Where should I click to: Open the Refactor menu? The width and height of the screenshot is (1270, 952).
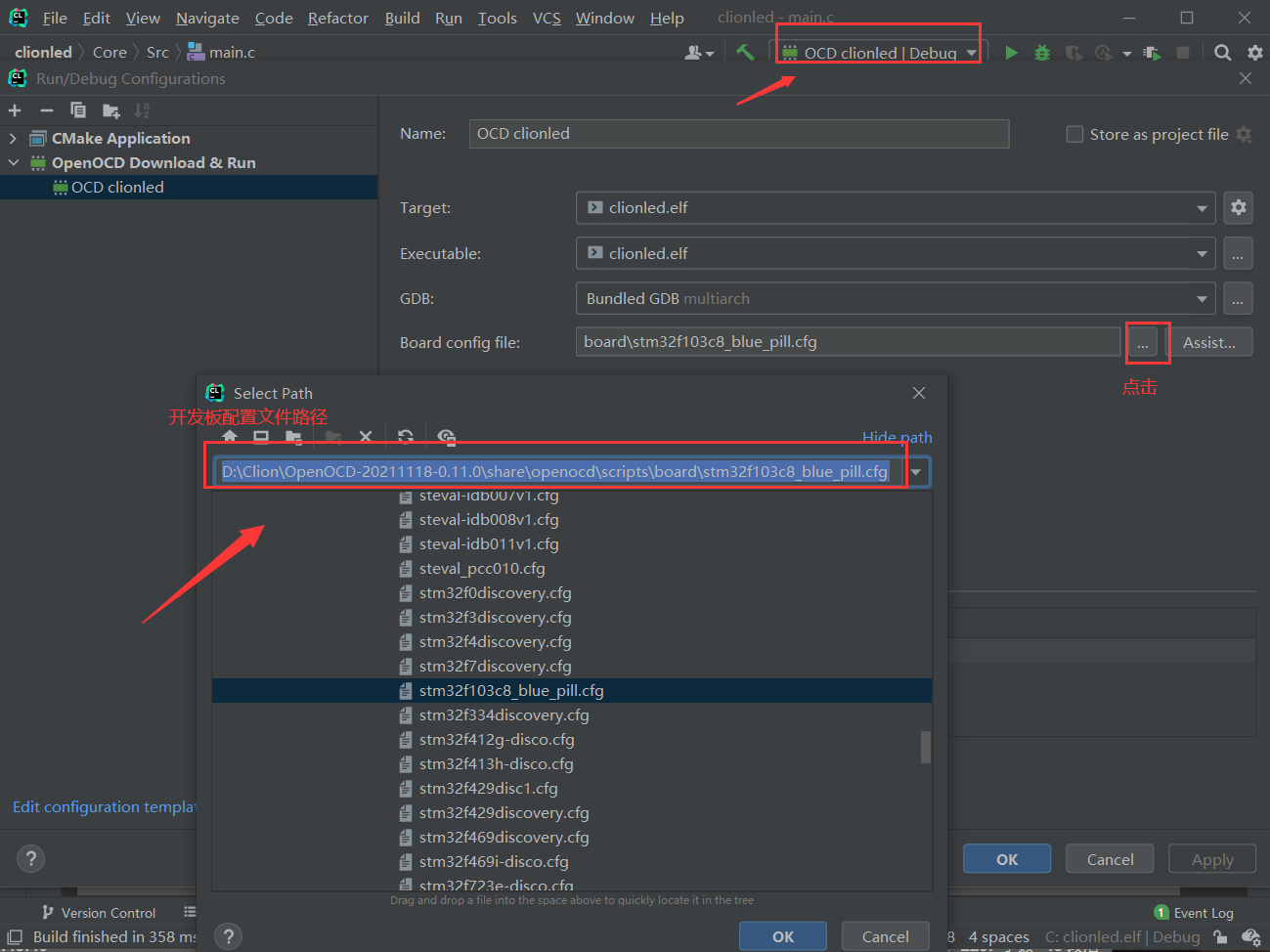click(x=338, y=18)
